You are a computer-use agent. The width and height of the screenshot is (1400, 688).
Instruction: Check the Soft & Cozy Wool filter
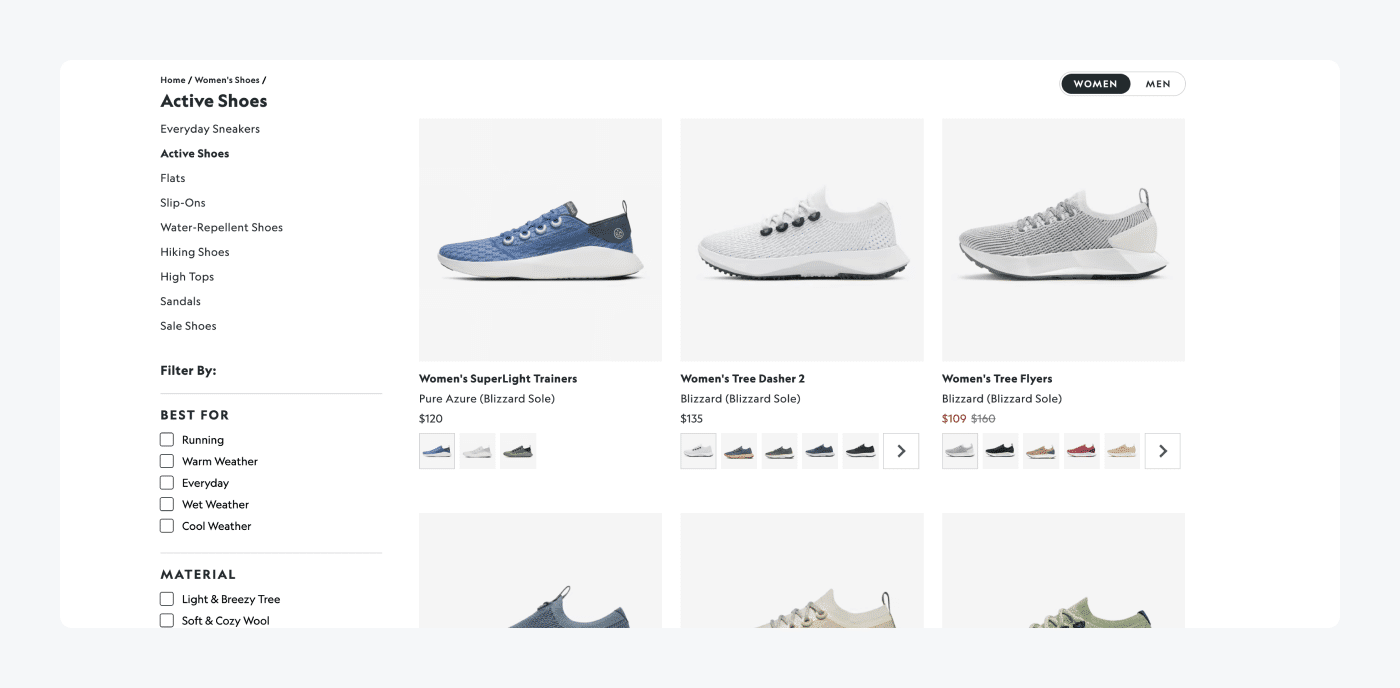click(166, 620)
